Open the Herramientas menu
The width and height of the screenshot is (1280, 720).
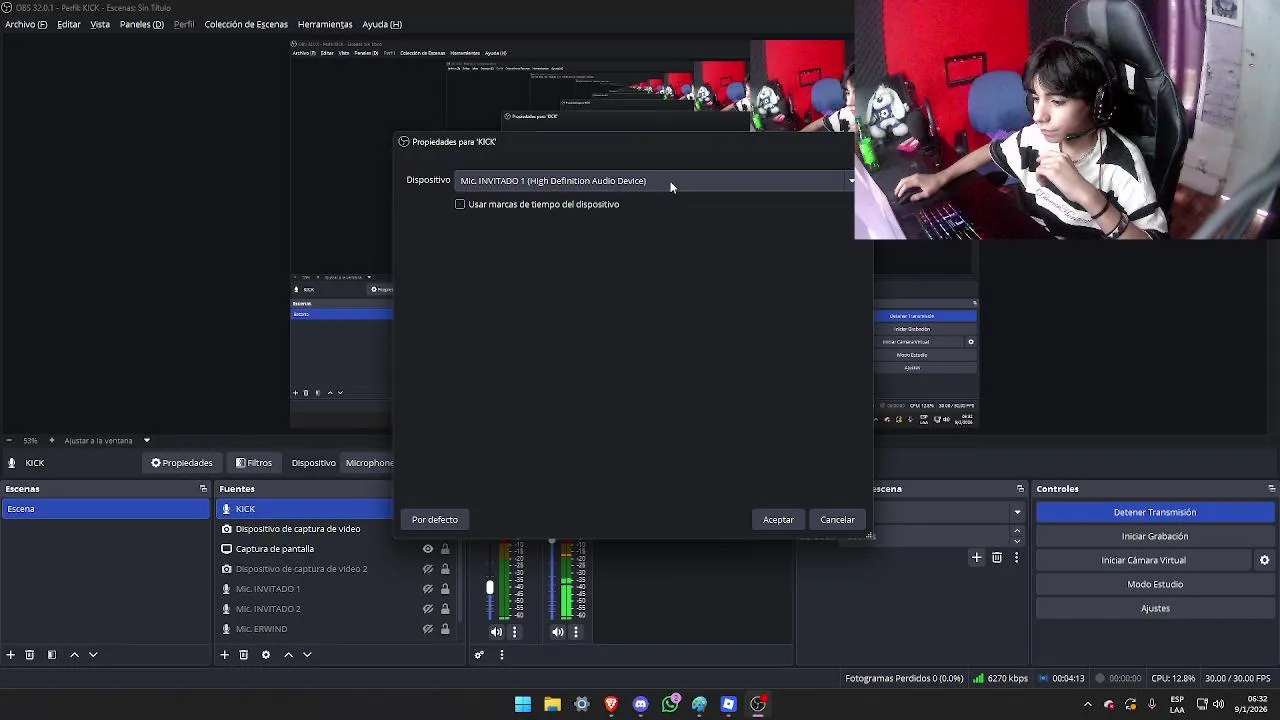325,24
